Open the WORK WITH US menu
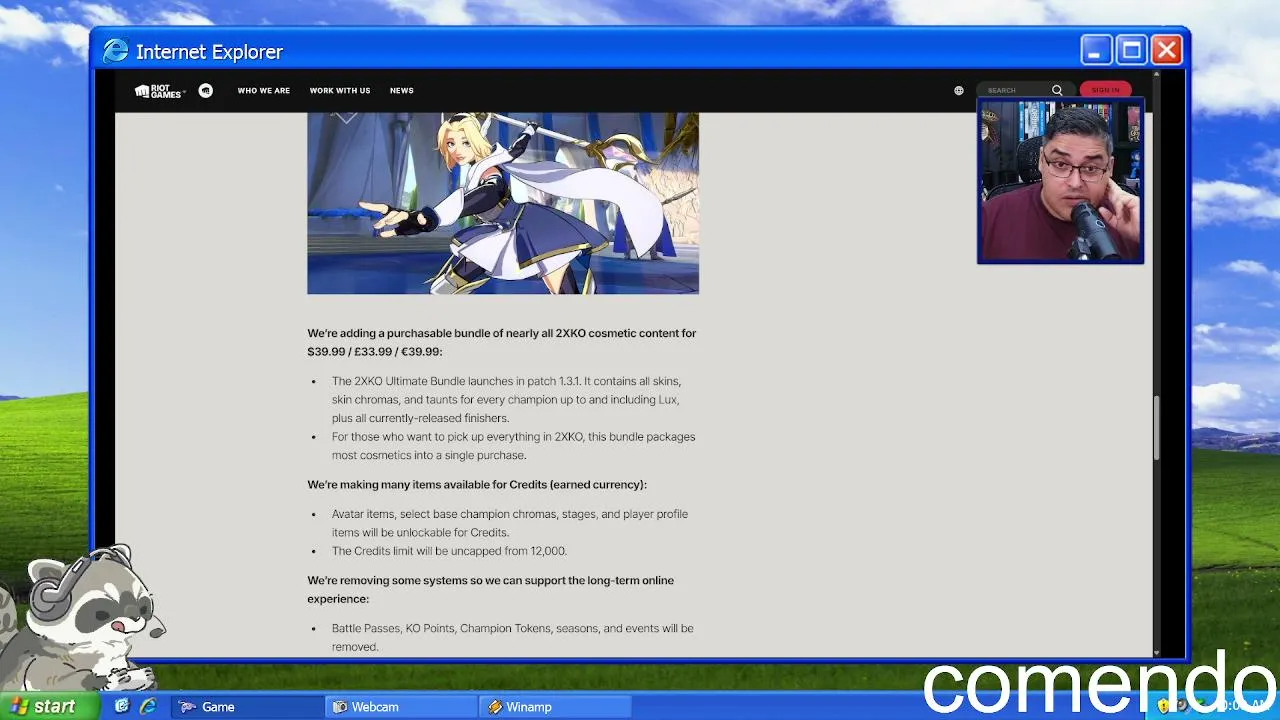Image resolution: width=1280 pixels, height=720 pixels. [340, 91]
